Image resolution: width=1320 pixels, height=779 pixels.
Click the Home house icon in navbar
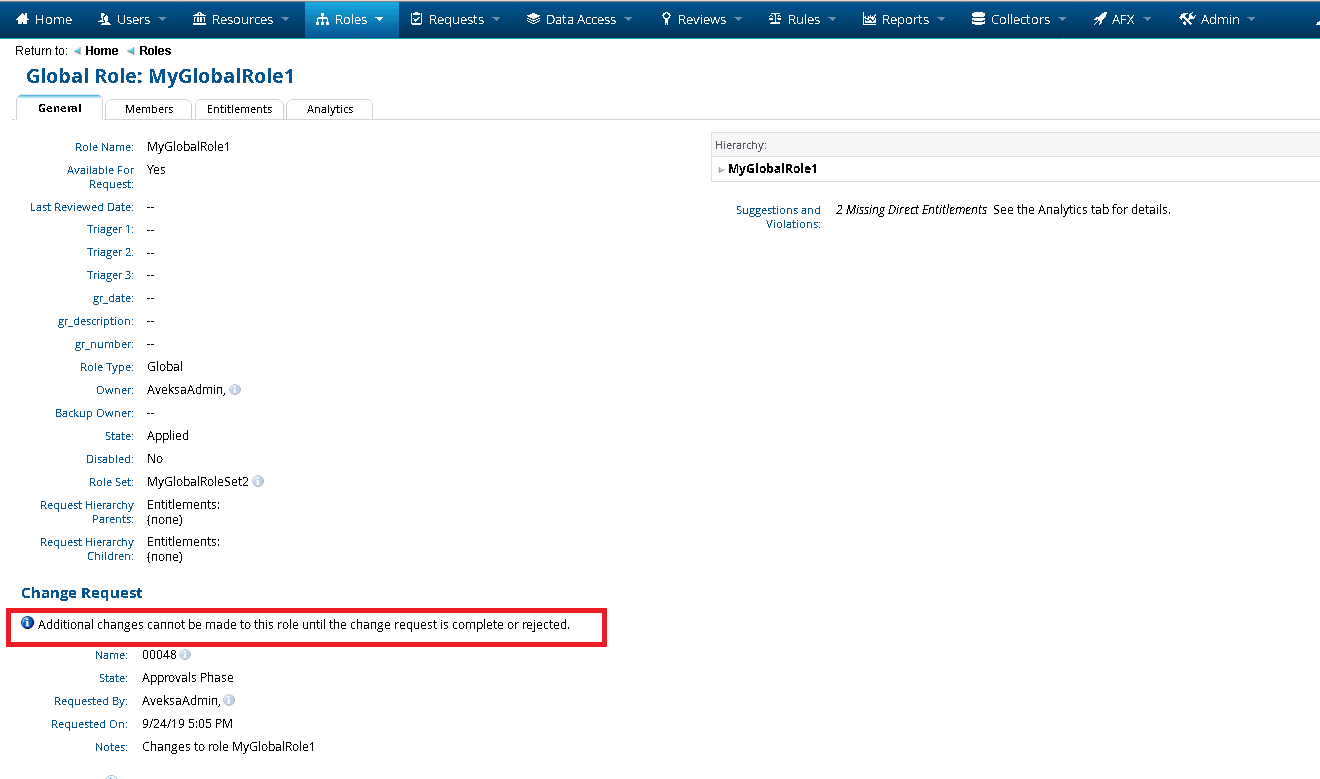pos(22,19)
